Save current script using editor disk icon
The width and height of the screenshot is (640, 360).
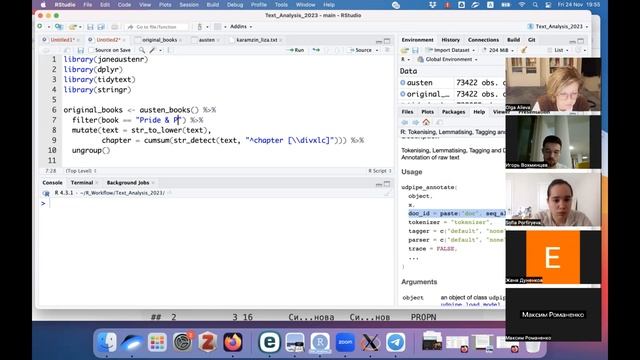80,50
